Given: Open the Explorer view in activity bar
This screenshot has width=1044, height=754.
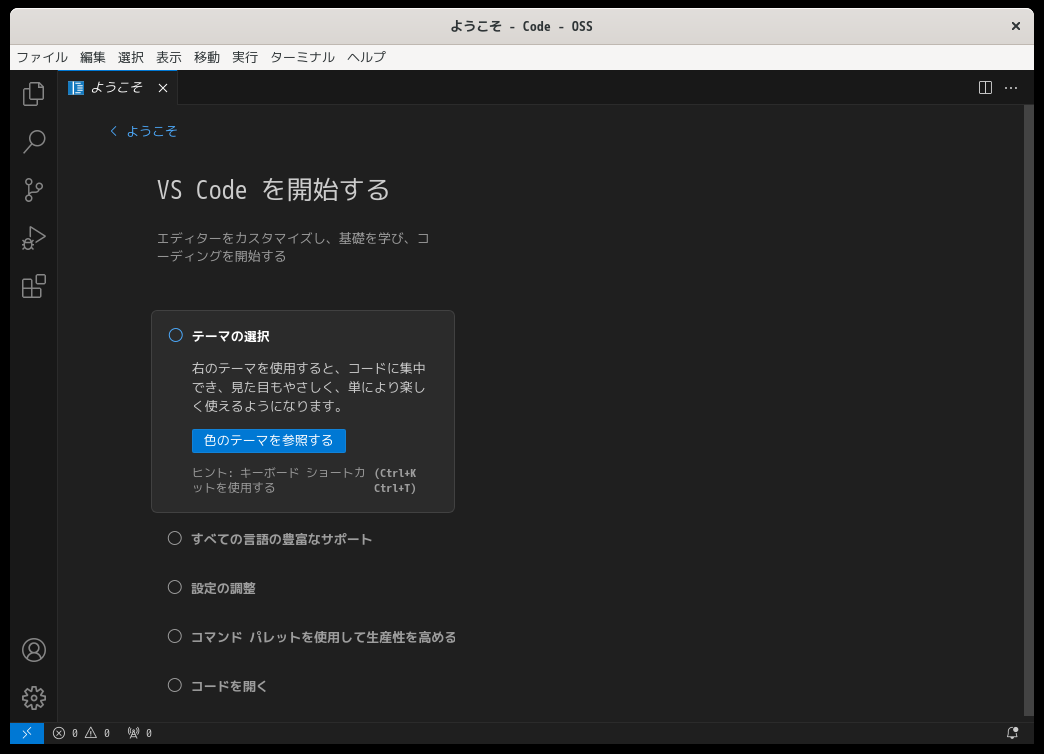Looking at the screenshot, I should [x=33, y=94].
